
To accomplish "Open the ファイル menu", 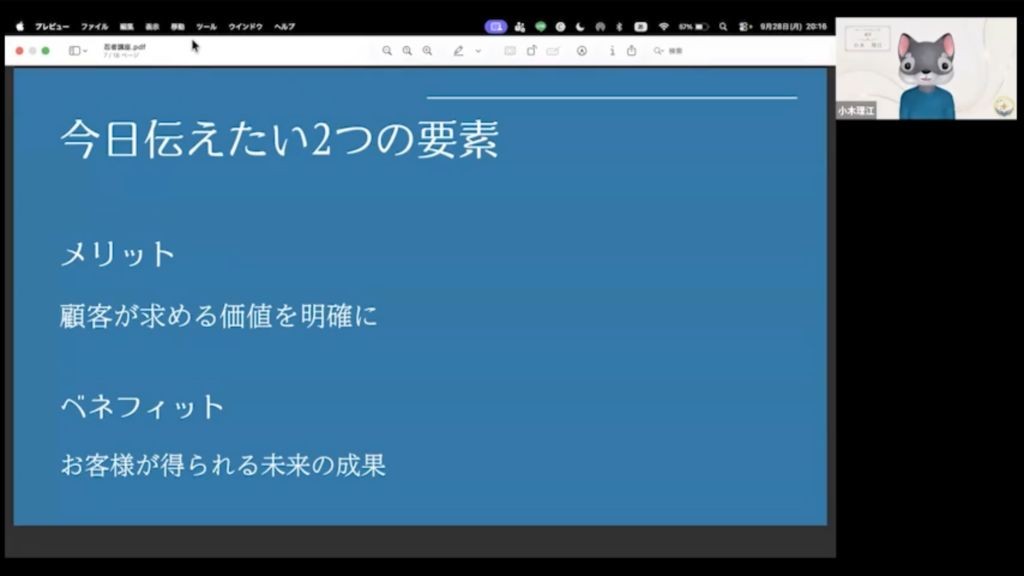I will click(95, 27).
